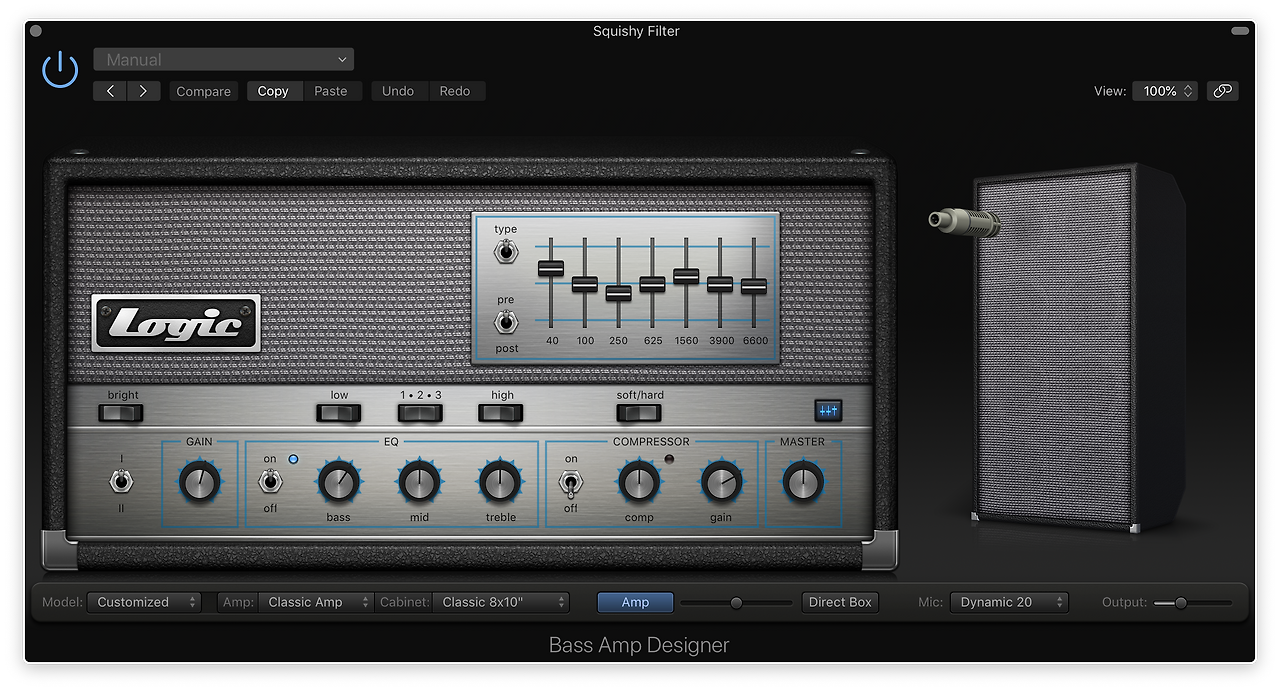This screenshot has height=691, width=1280.
Task: Select the Amp signal button
Action: pyautogui.click(x=635, y=602)
